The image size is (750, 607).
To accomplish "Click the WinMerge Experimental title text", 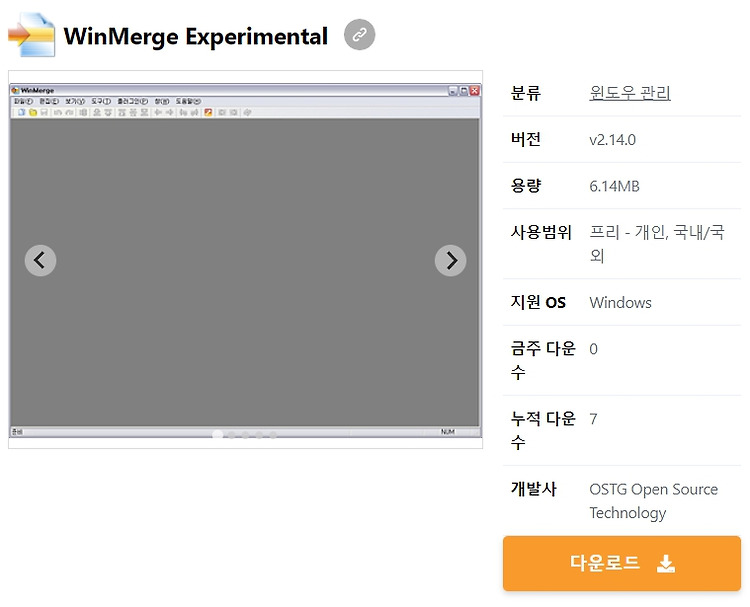I will click(x=196, y=36).
